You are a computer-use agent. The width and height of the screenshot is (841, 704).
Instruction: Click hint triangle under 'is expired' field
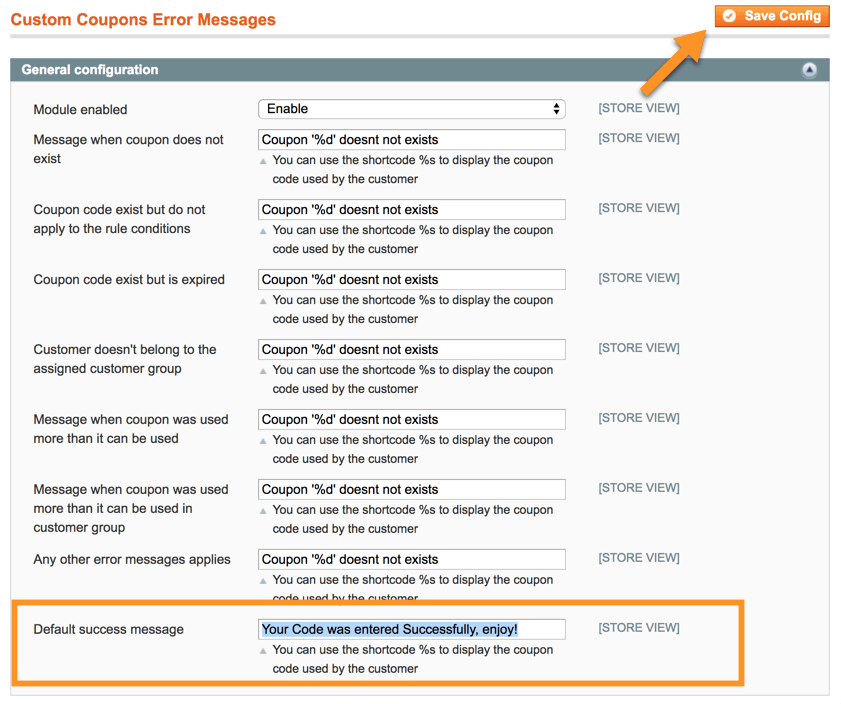(x=264, y=301)
